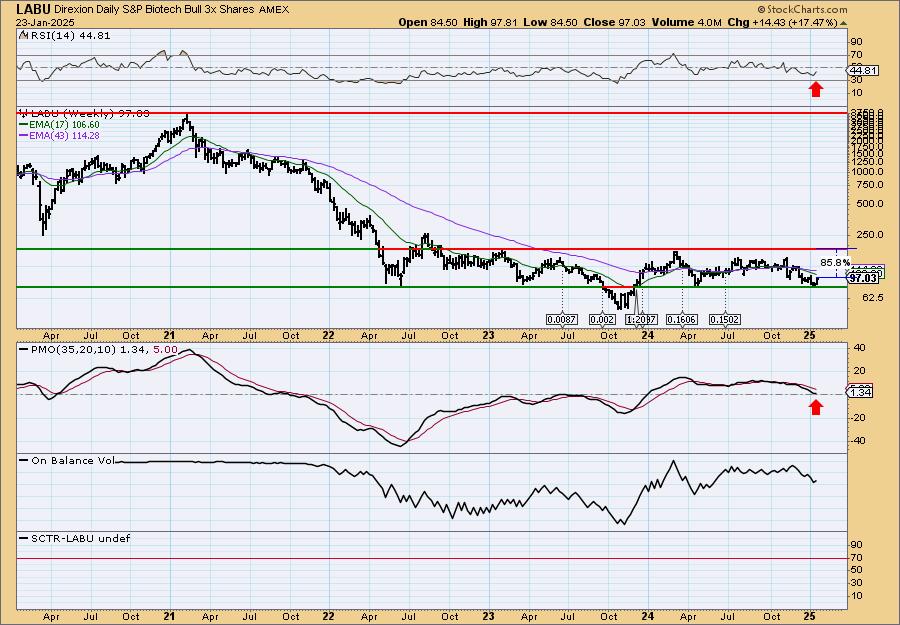Image resolution: width=900 pixels, height=625 pixels.
Task: Click the Close 97.03 header value
Action: click(x=615, y=22)
